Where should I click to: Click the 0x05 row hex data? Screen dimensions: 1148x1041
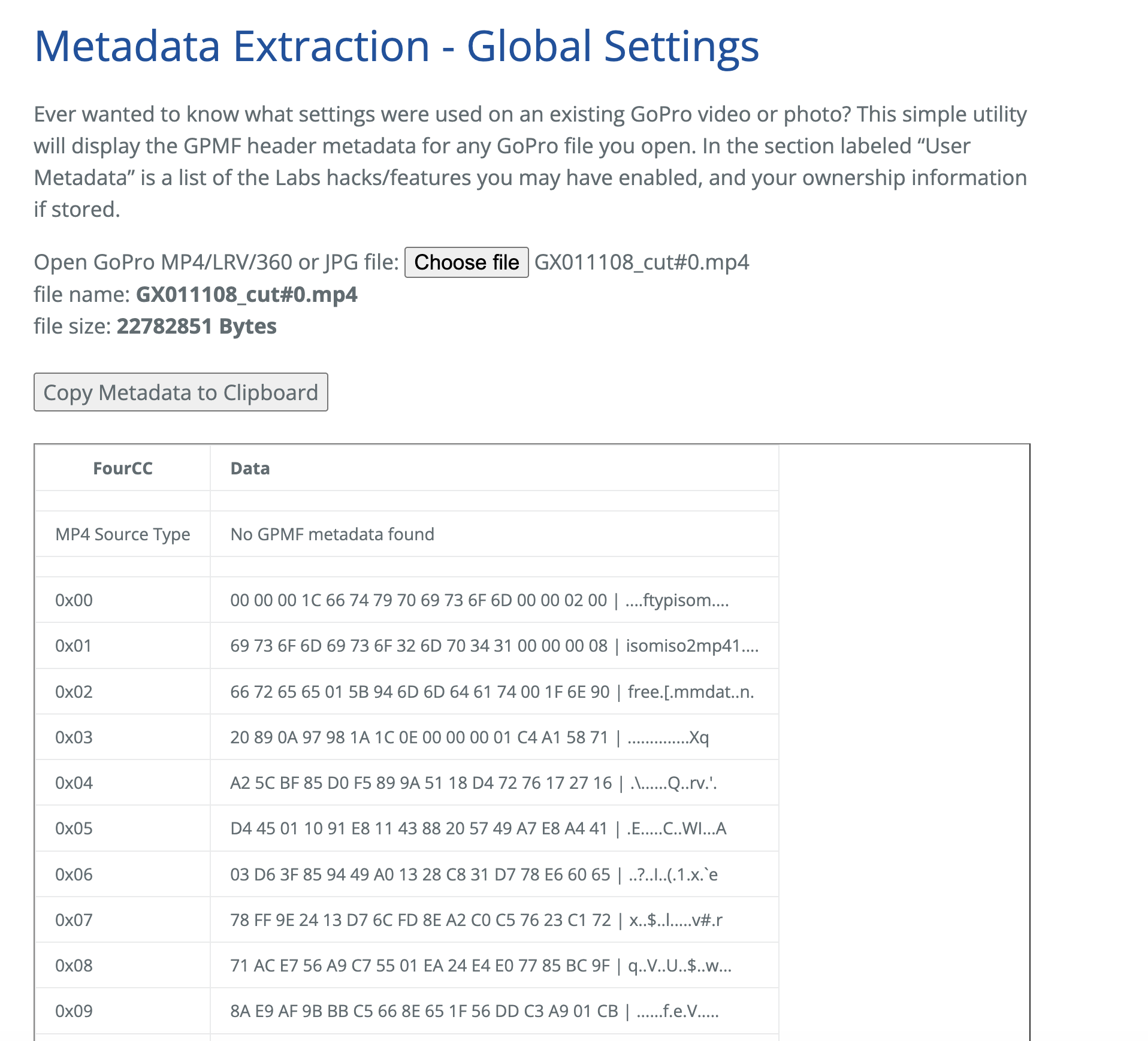pos(478,828)
